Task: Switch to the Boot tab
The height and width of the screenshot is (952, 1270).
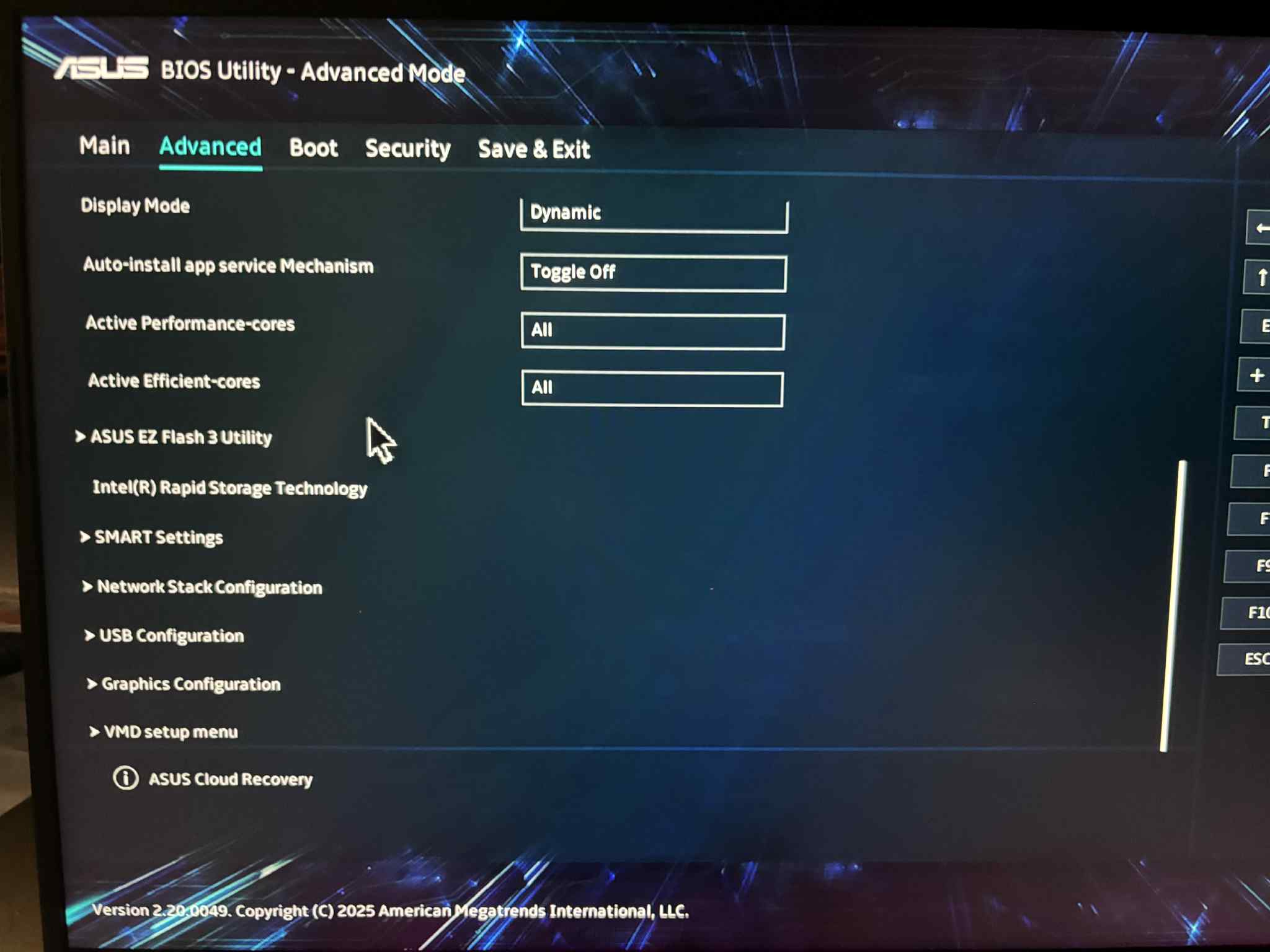Action: coord(313,148)
